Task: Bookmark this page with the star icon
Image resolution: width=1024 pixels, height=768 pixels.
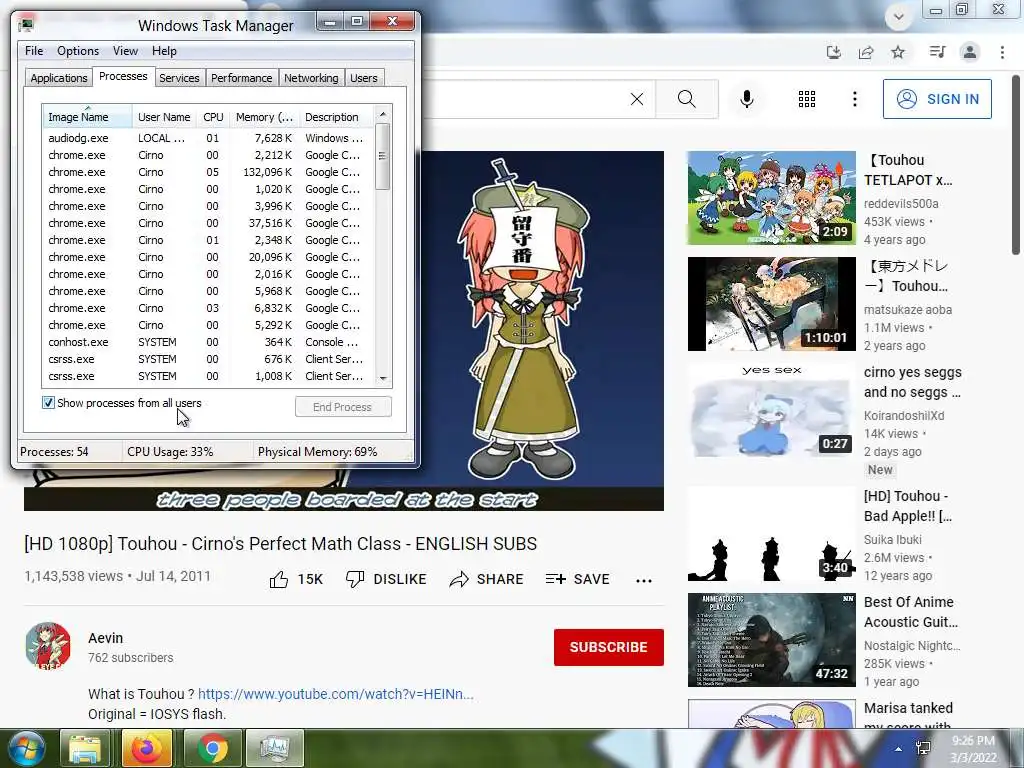Action: [898, 52]
